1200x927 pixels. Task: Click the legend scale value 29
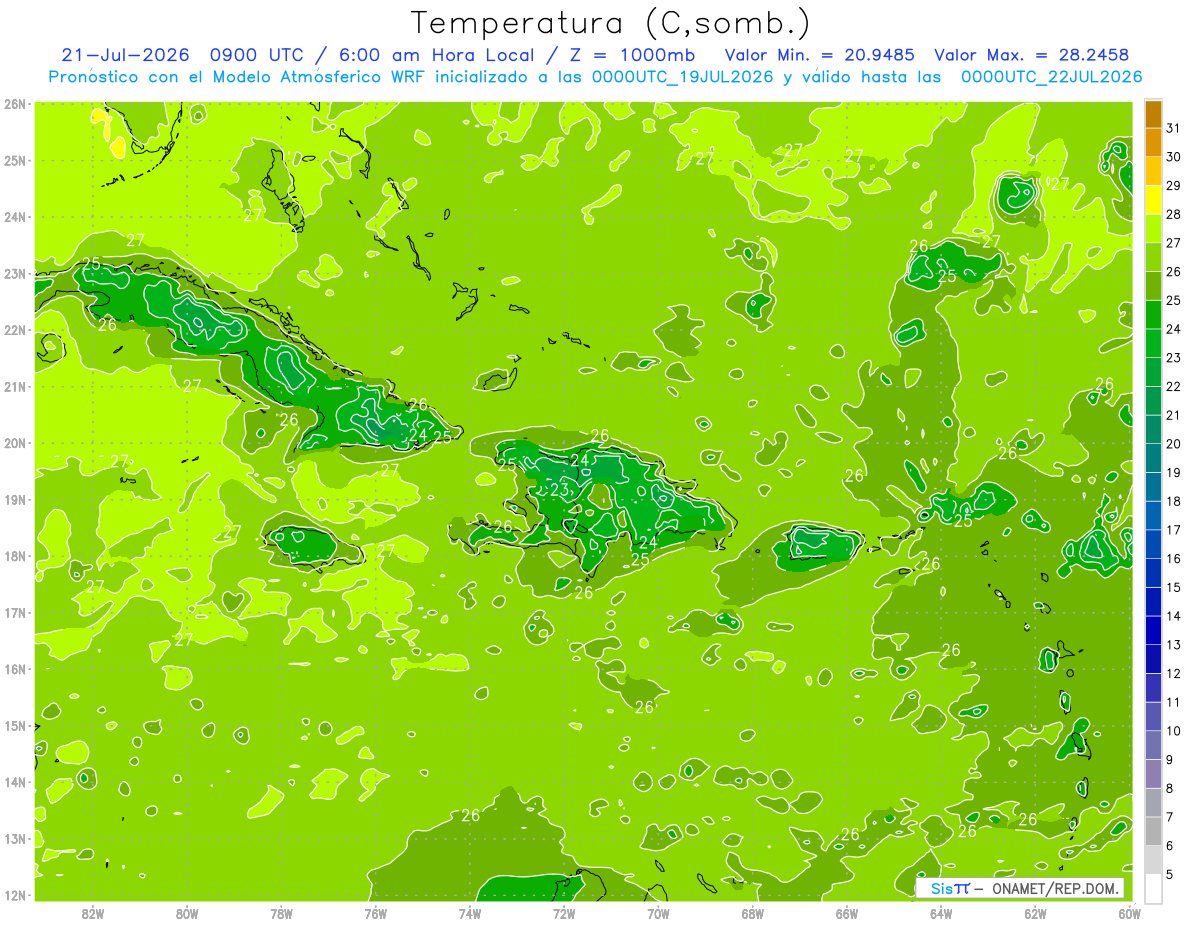pos(1174,186)
